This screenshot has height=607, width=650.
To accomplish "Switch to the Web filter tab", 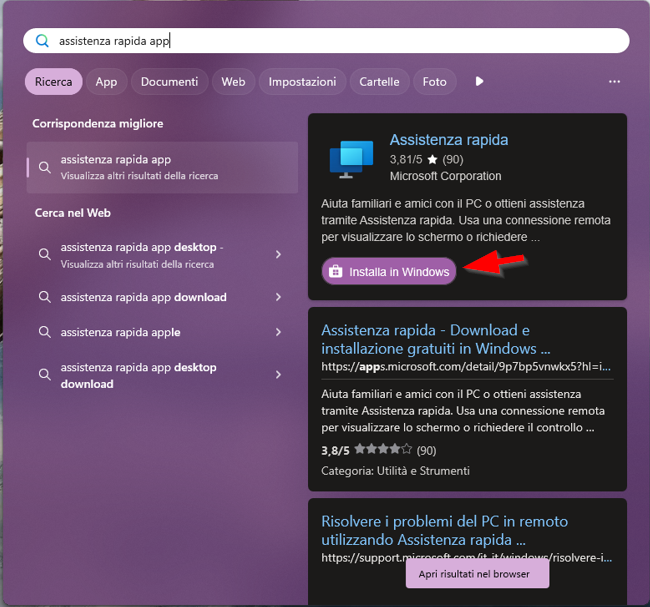I will pos(233,82).
